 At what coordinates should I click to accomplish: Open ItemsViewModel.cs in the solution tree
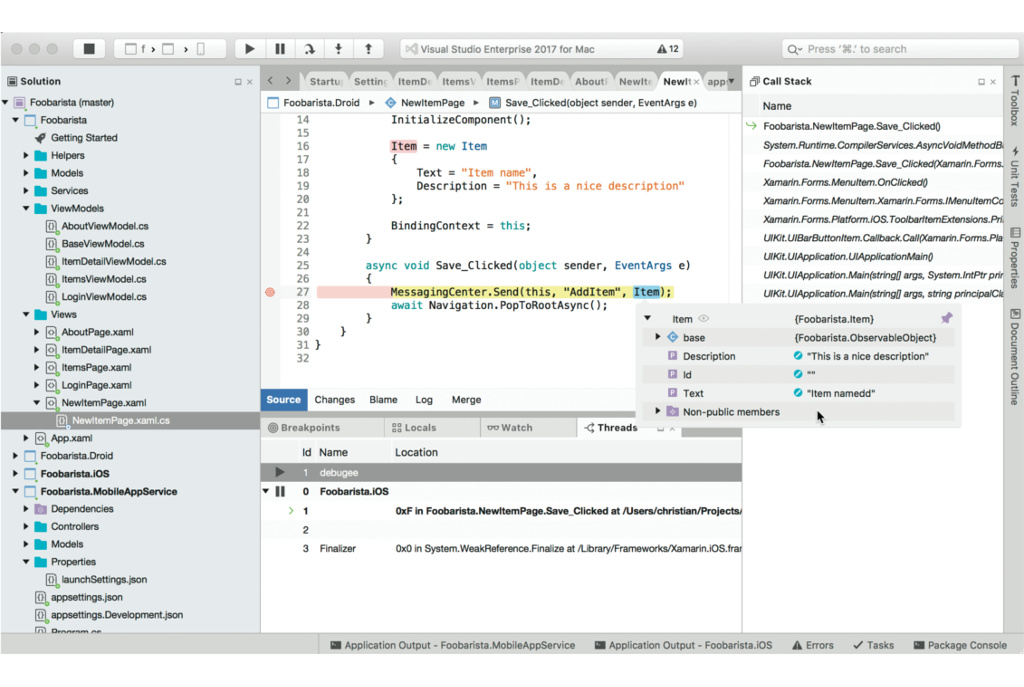tap(104, 279)
